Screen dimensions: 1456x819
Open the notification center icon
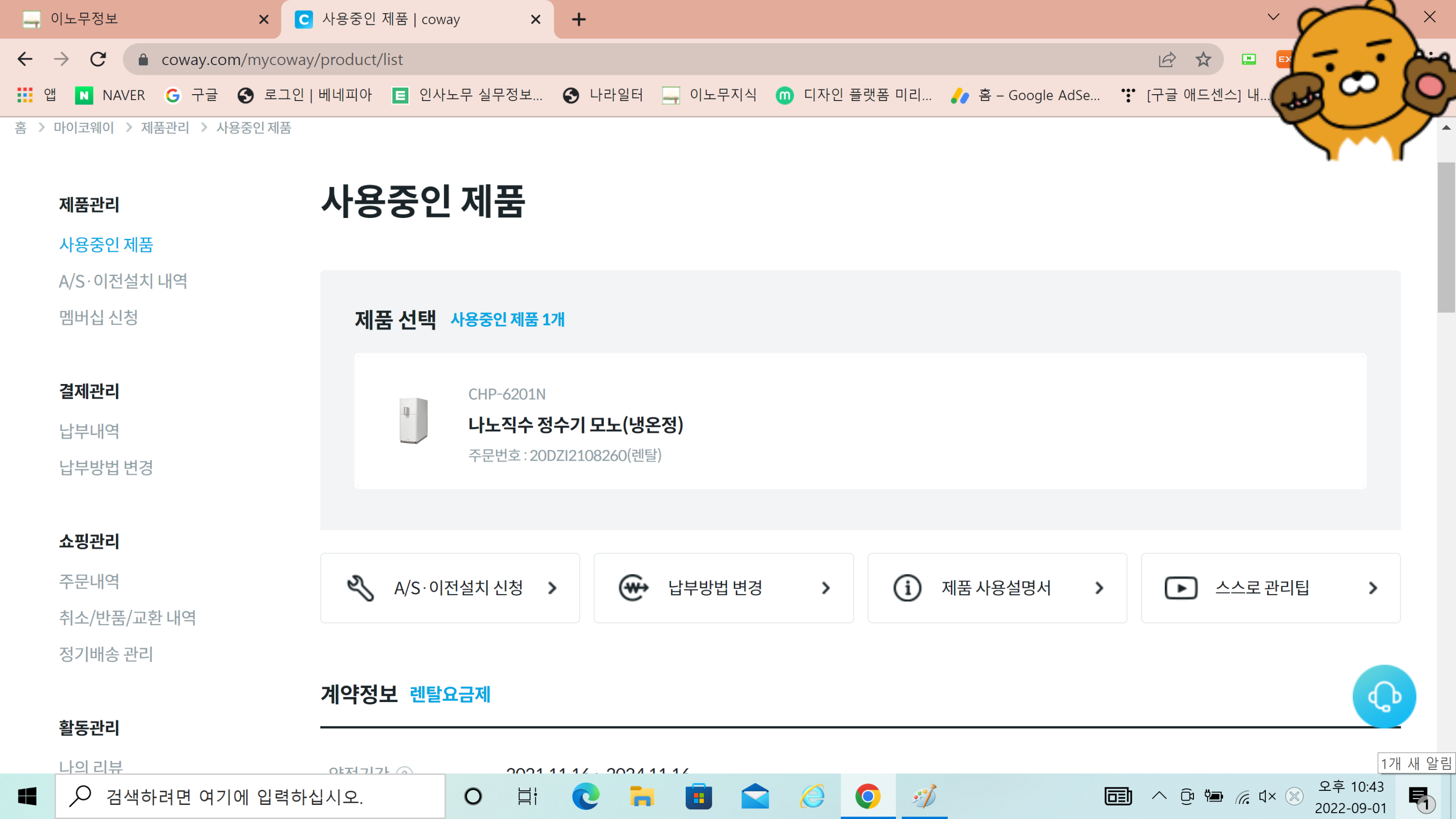[x=1421, y=798]
